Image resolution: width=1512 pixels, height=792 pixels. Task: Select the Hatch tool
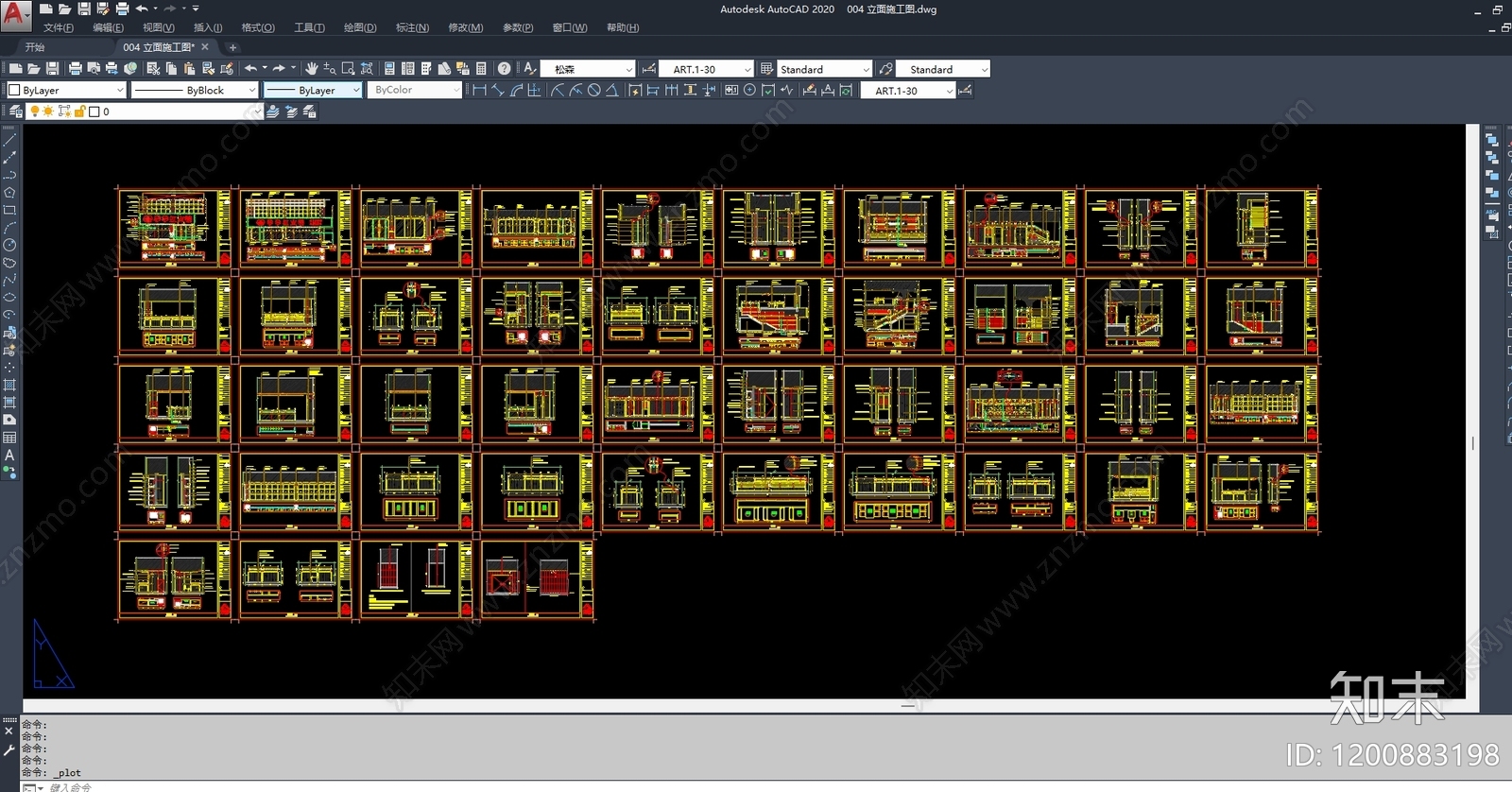[x=9, y=385]
